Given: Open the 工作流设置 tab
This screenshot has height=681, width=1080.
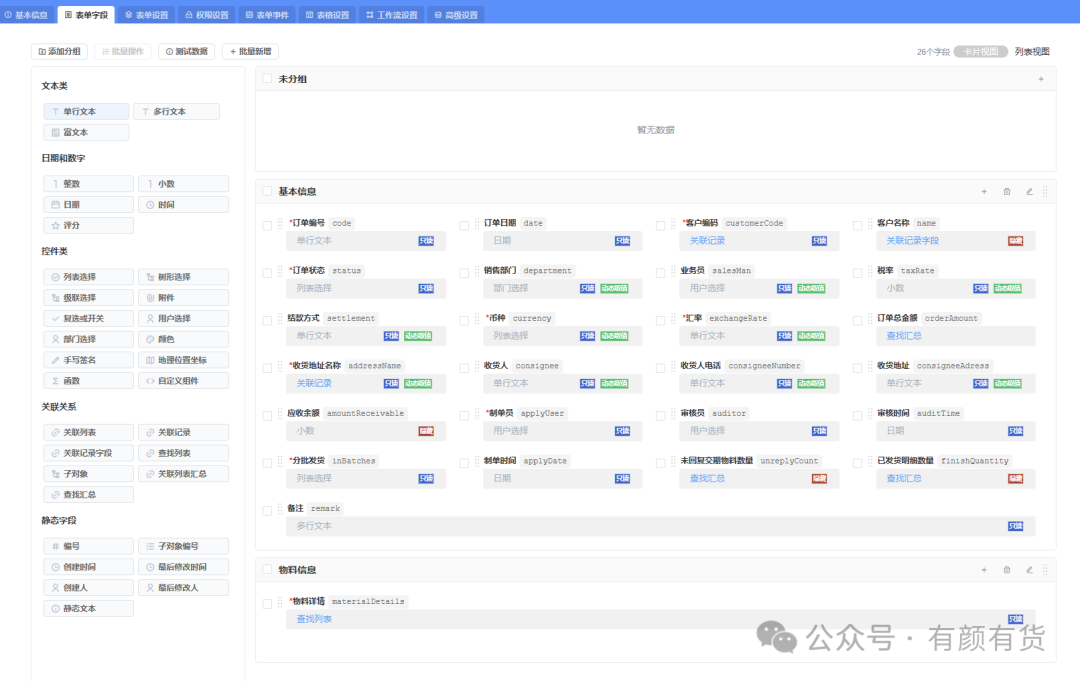Looking at the screenshot, I should (392, 14).
